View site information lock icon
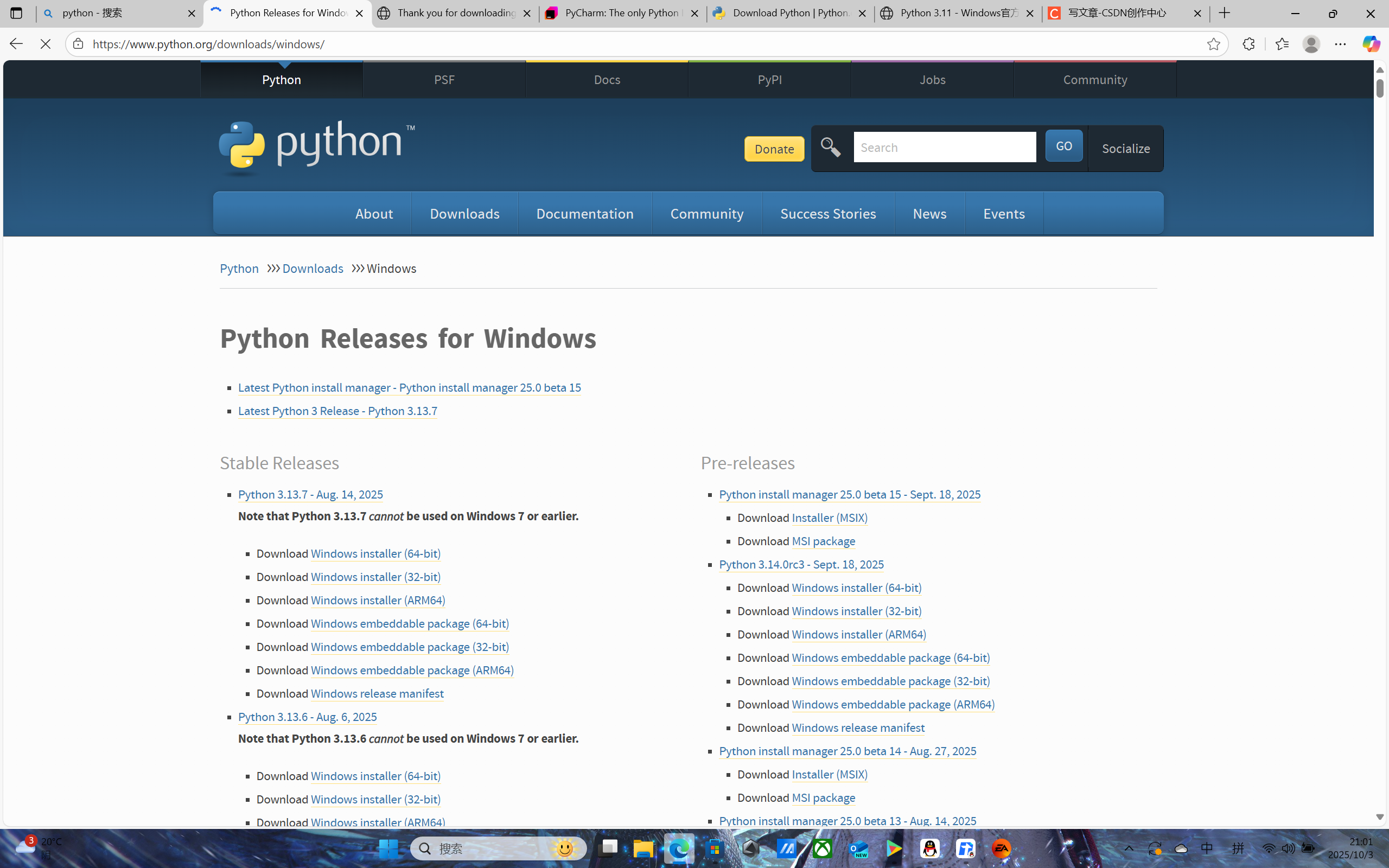 [x=79, y=44]
